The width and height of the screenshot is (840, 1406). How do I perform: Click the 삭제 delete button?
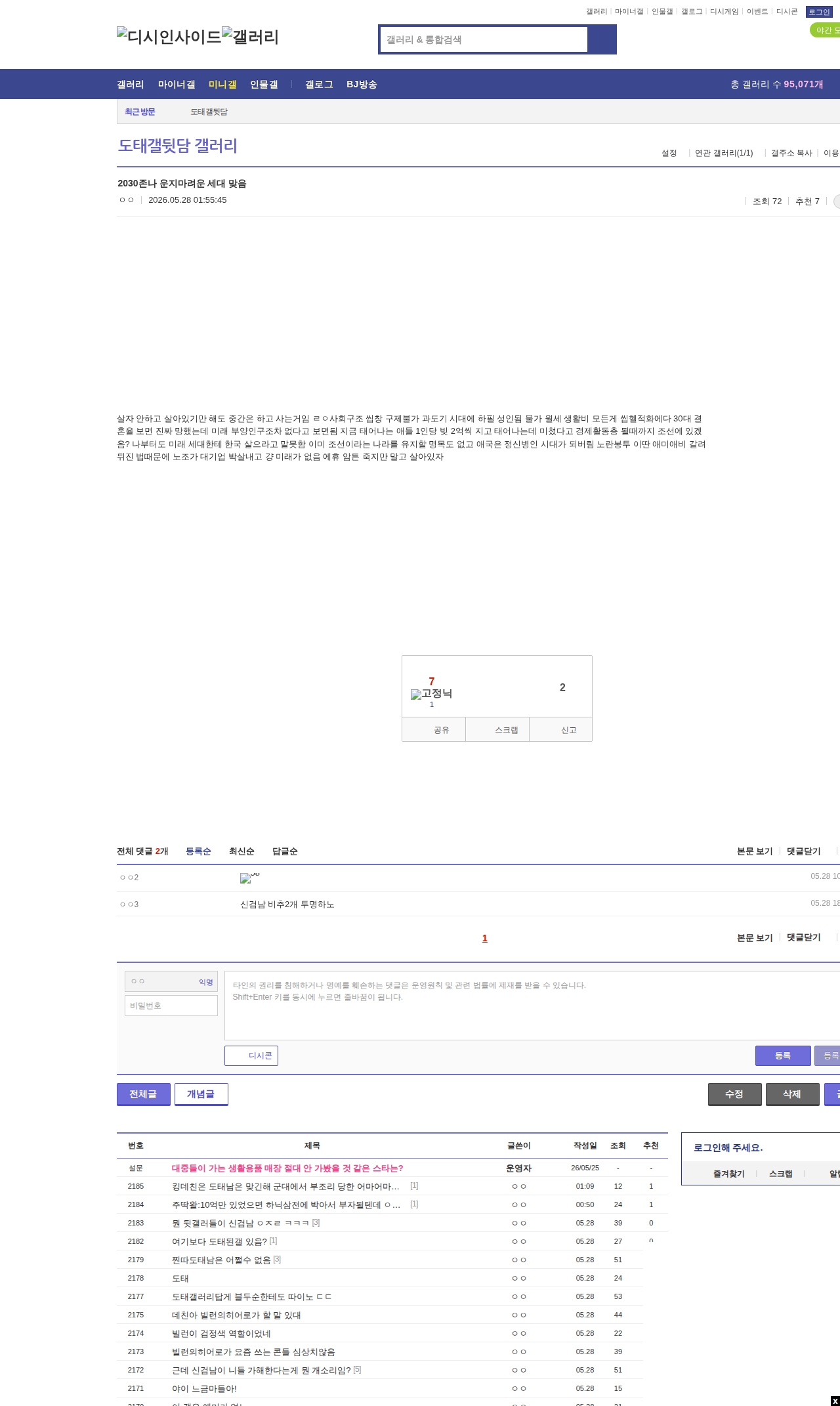pos(793,1094)
